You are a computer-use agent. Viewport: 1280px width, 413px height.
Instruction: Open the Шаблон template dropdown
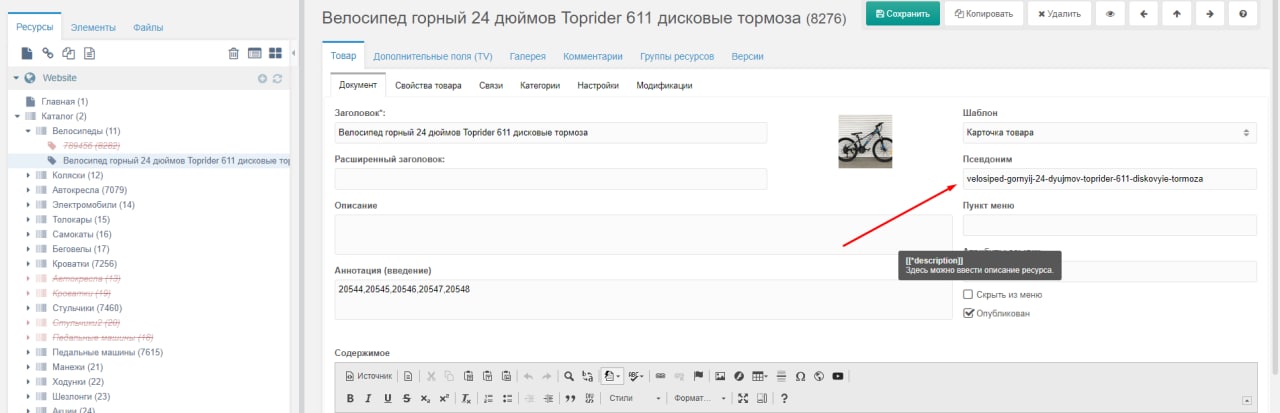[1109, 132]
